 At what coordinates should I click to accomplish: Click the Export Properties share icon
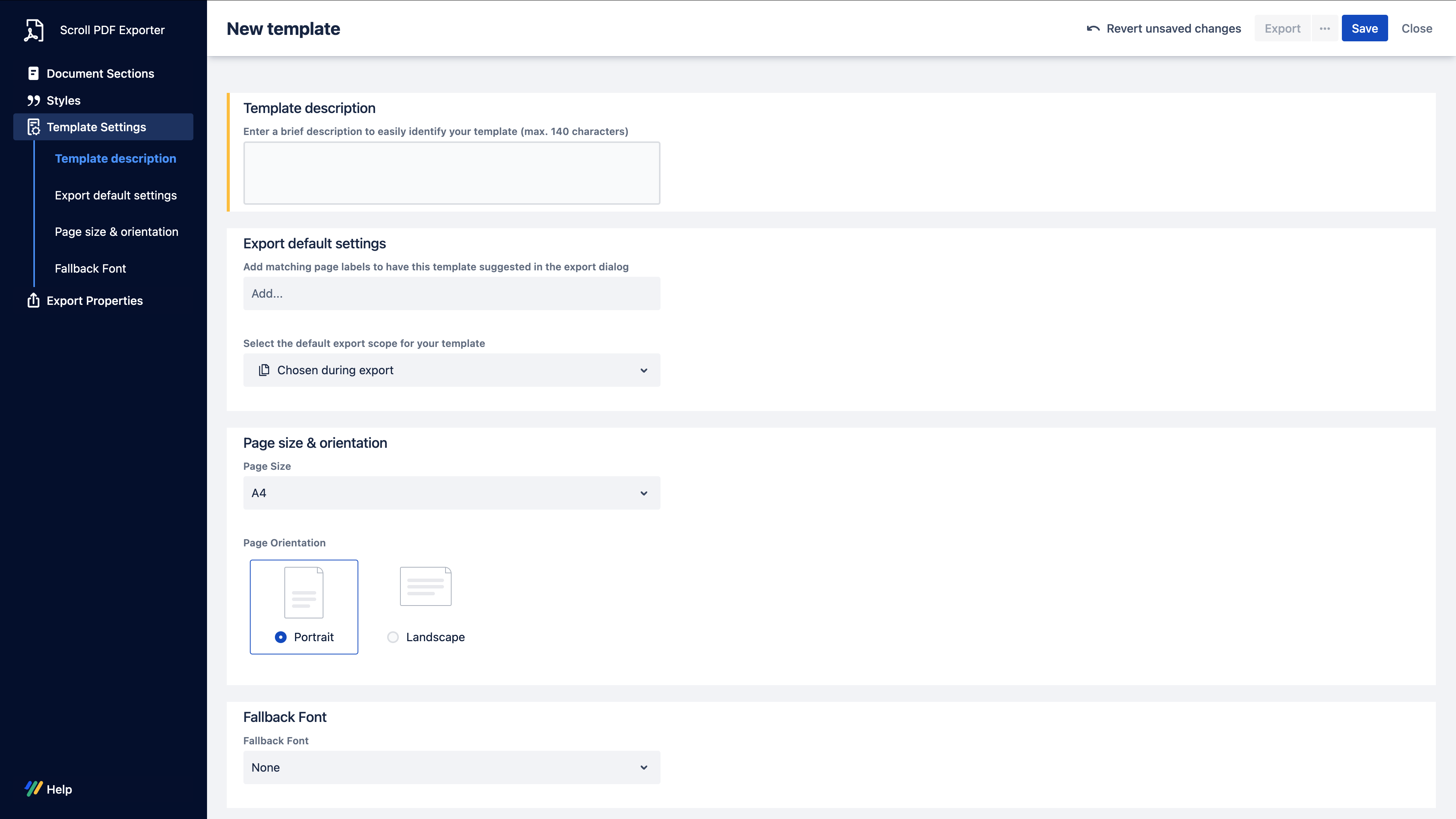pyautogui.click(x=33, y=301)
